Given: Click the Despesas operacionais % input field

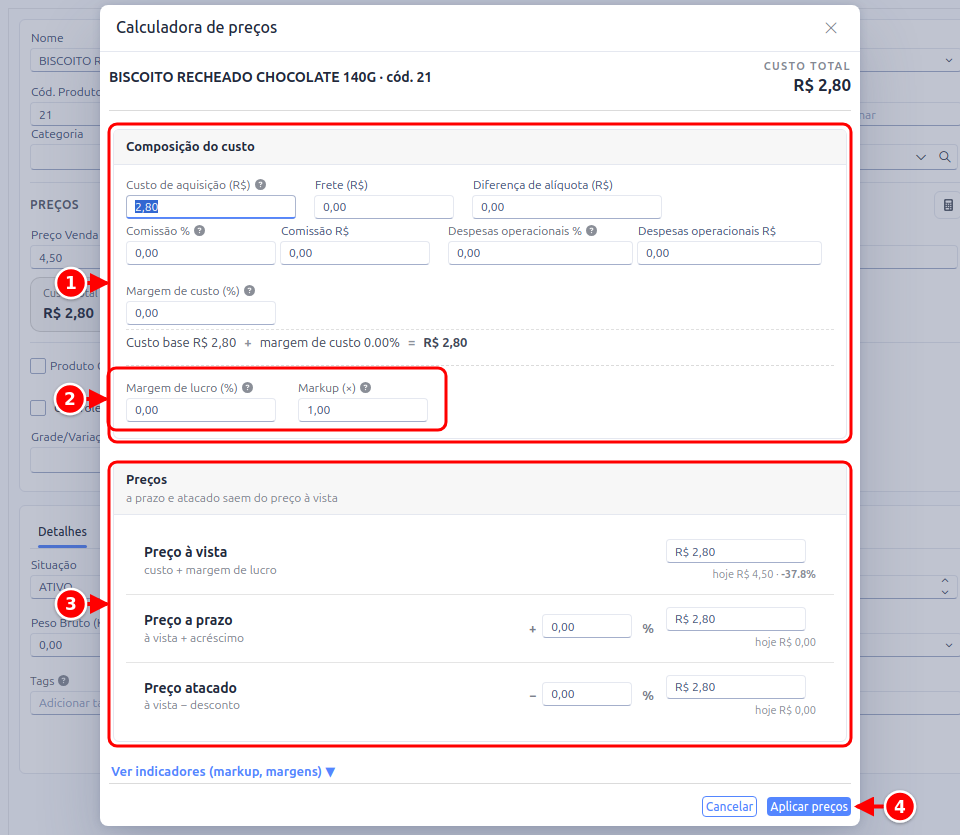Looking at the screenshot, I should [x=540, y=253].
